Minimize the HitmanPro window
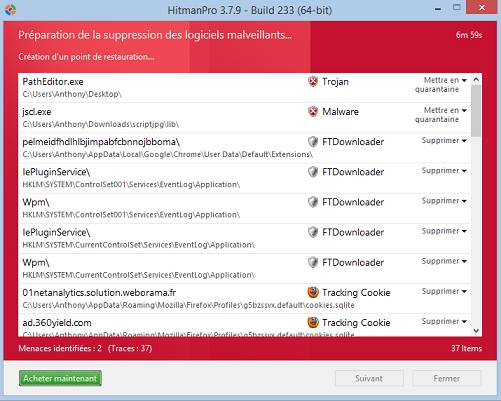 438,9
